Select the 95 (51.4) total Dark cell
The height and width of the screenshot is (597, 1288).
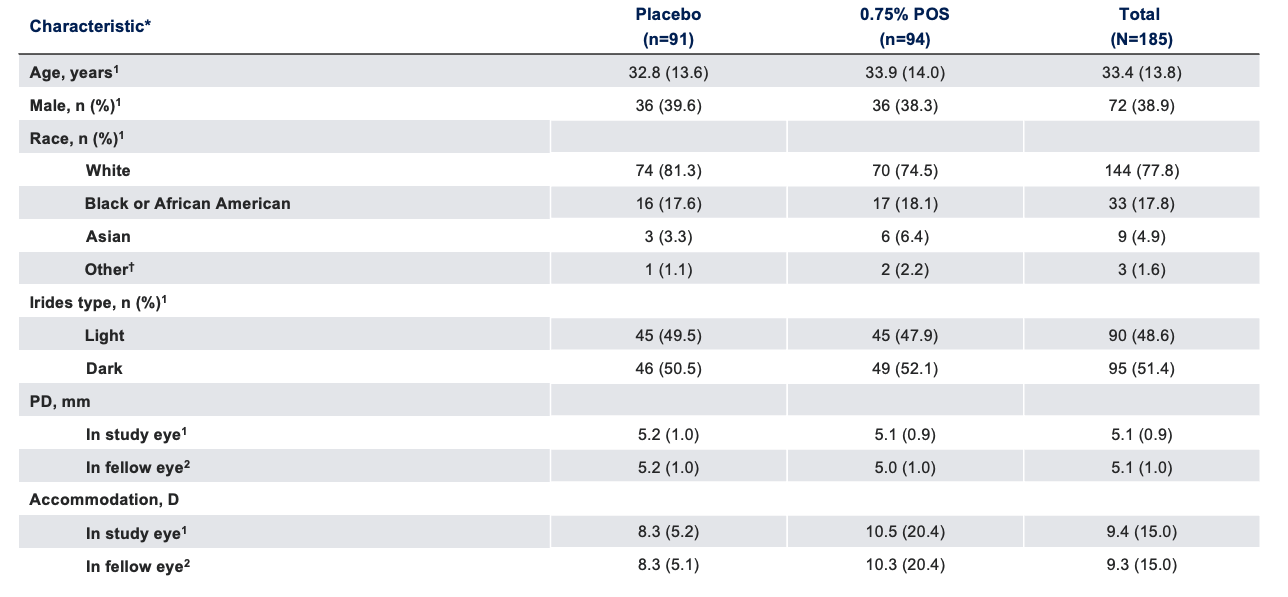coord(1140,368)
